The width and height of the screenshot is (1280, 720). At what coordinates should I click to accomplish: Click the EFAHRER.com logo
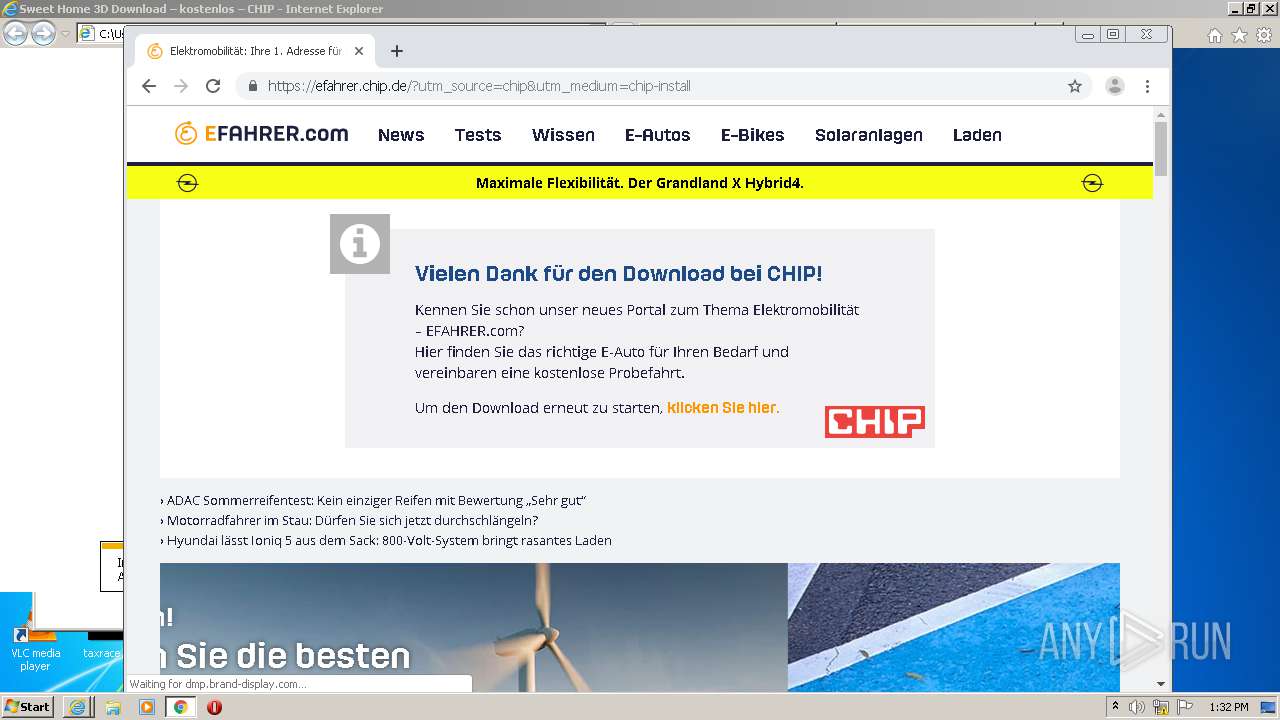tap(261, 133)
